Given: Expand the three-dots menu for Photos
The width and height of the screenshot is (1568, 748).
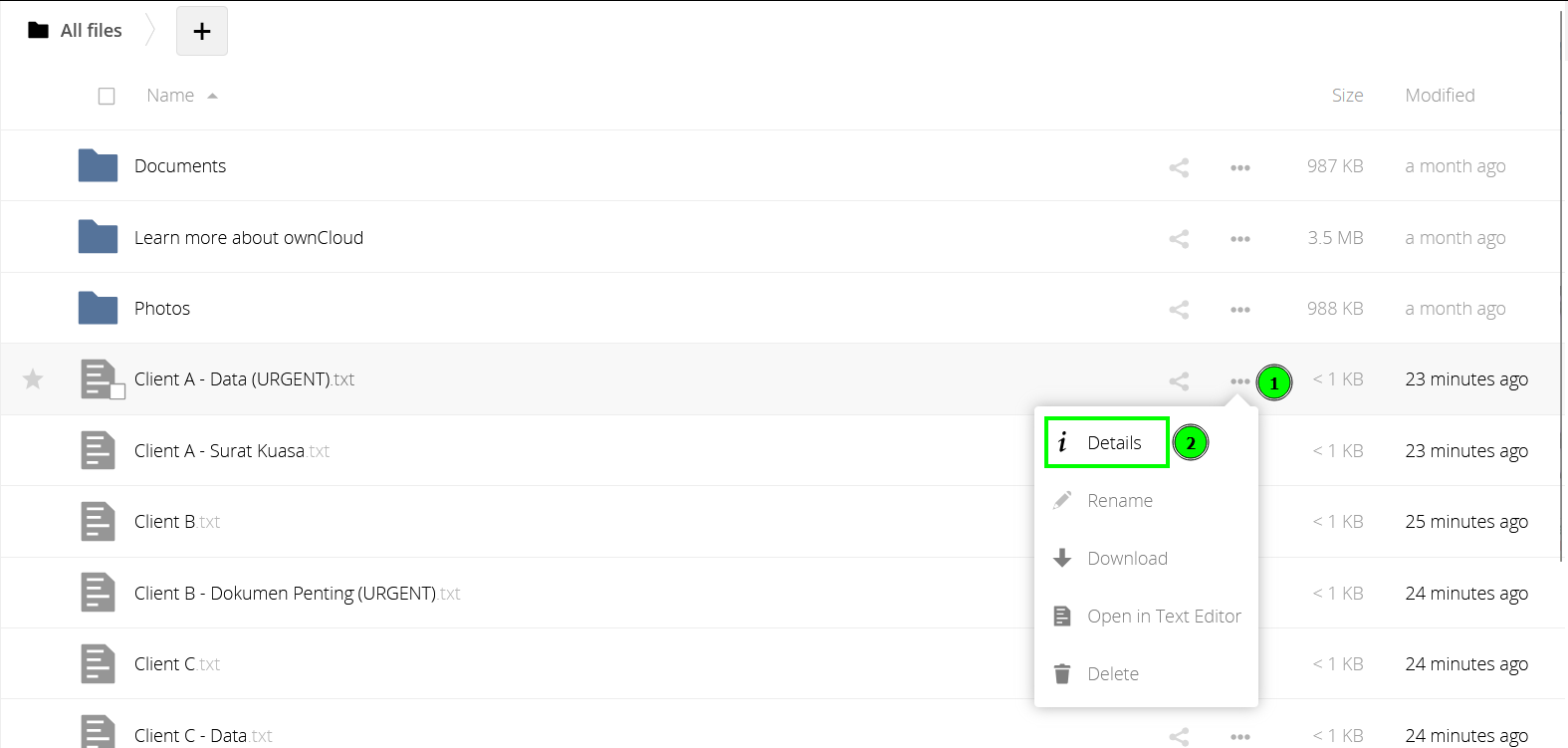Looking at the screenshot, I should click(1239, 310).
